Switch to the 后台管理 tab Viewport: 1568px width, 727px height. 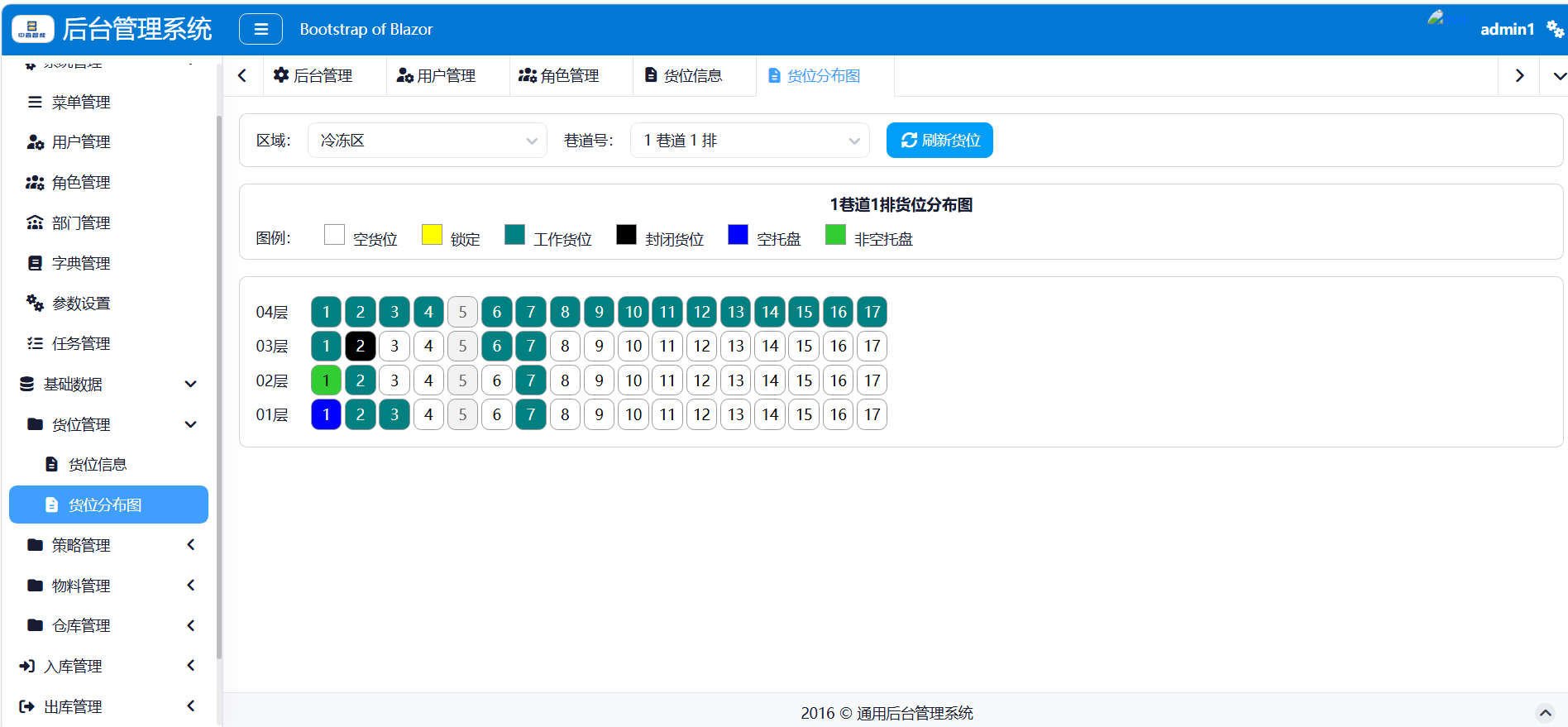click(x=324, y=76)
